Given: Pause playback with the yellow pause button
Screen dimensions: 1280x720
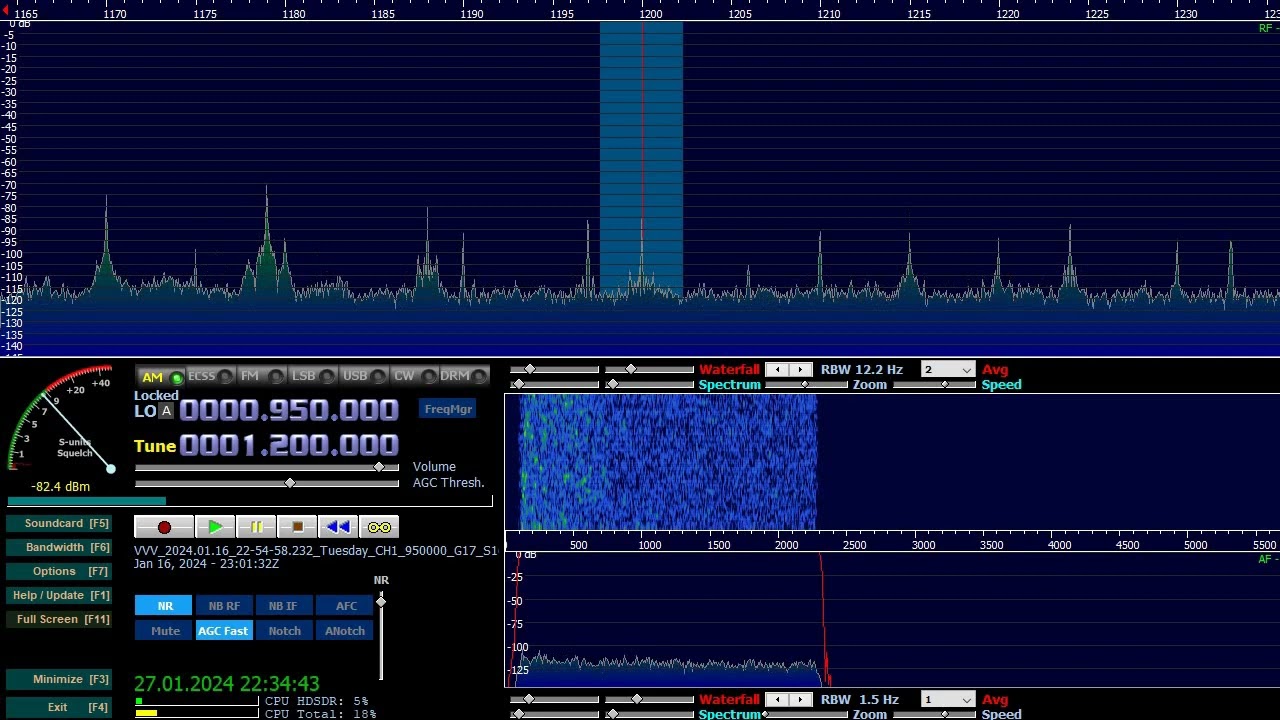Looking at the screenshot, I should (x=256, y=527).
